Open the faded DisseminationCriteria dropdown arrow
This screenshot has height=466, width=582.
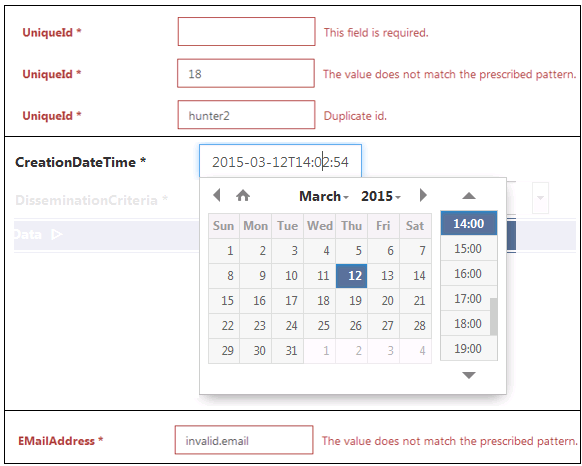click(x=540, y=198)
